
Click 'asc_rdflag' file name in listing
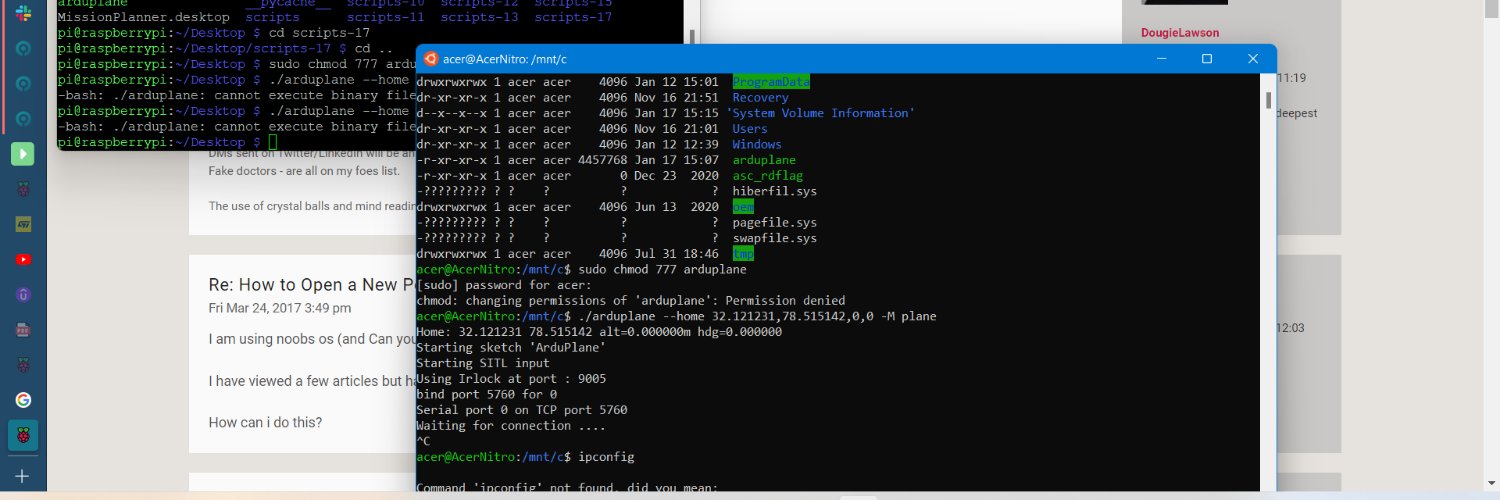(768, 176)
